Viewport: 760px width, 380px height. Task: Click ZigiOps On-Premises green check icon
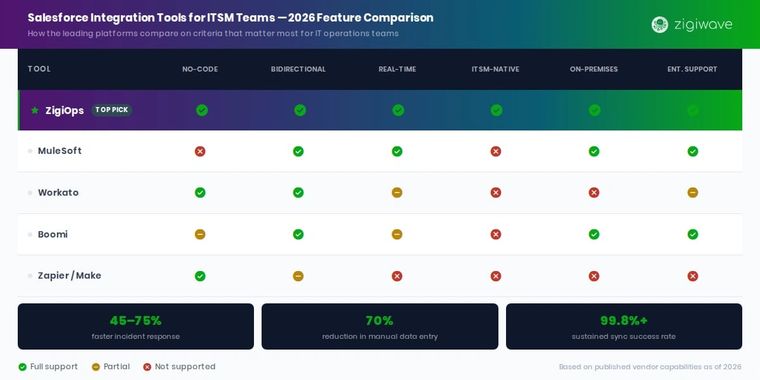[595, 111]
